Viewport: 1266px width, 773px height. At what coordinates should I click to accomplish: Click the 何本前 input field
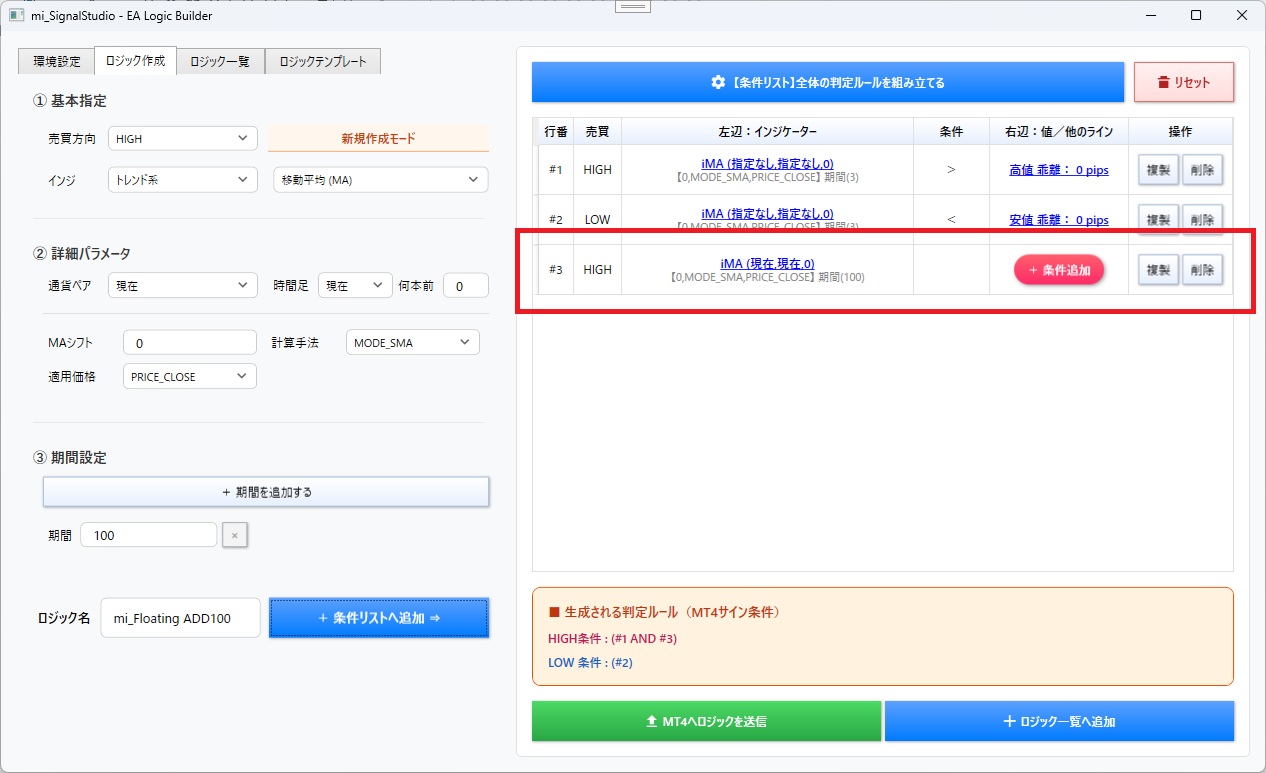pos(465,286)
